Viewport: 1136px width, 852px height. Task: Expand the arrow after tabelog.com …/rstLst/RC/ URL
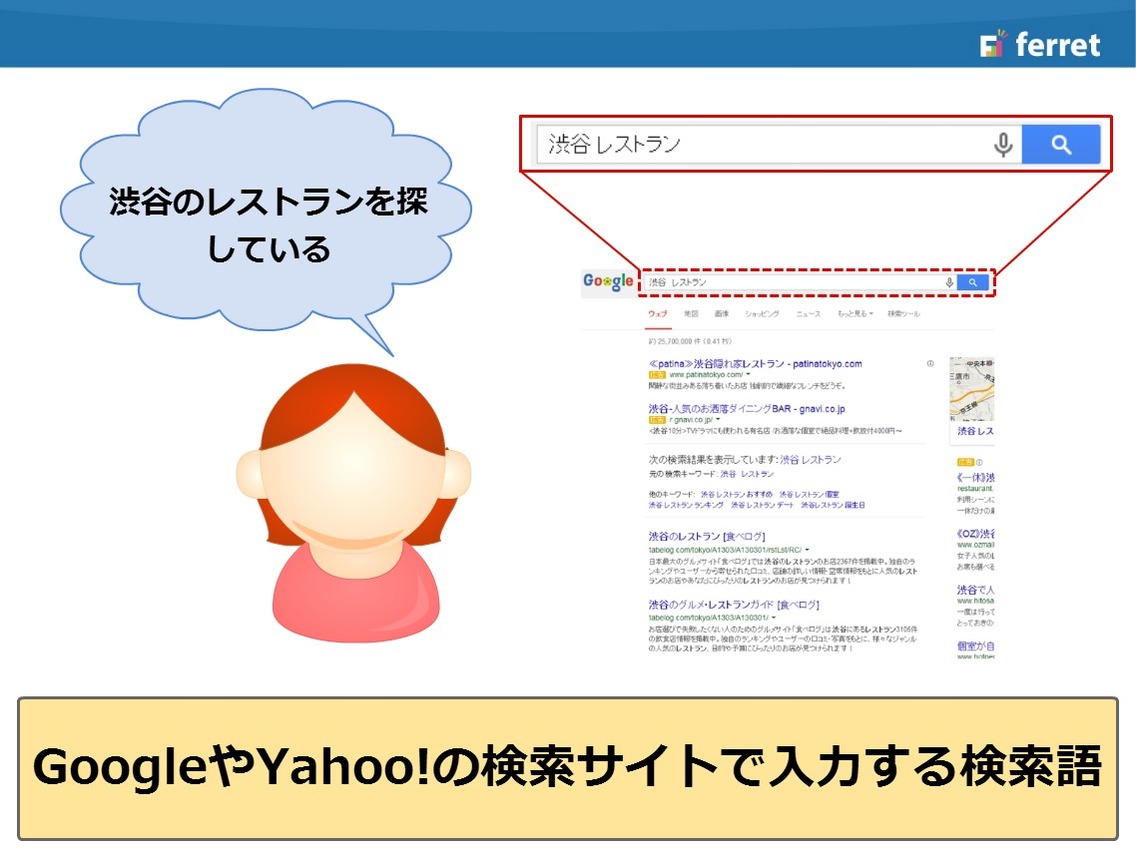click(x=806, y=550)
